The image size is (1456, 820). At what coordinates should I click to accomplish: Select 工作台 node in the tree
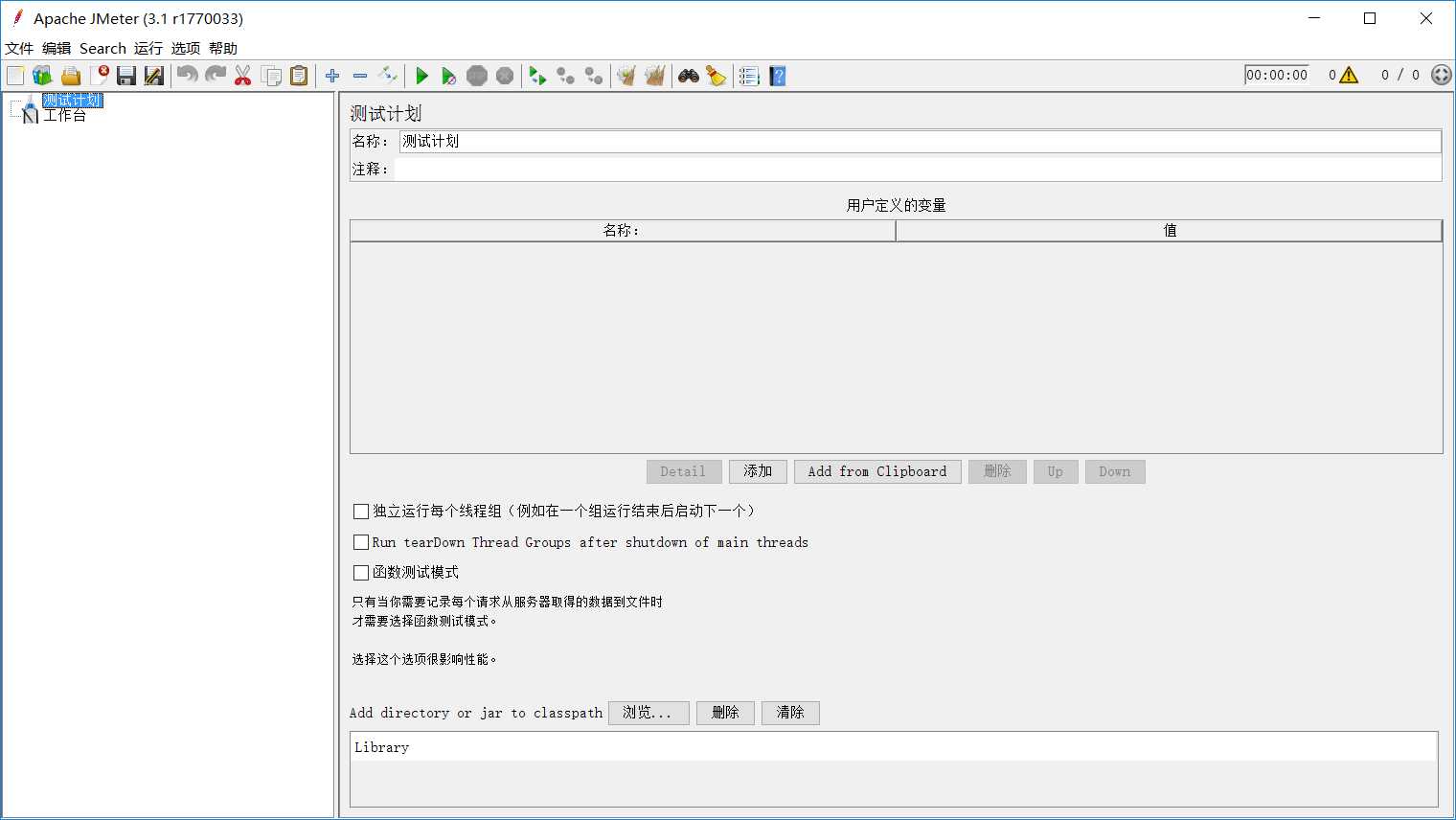pos(64,115)
